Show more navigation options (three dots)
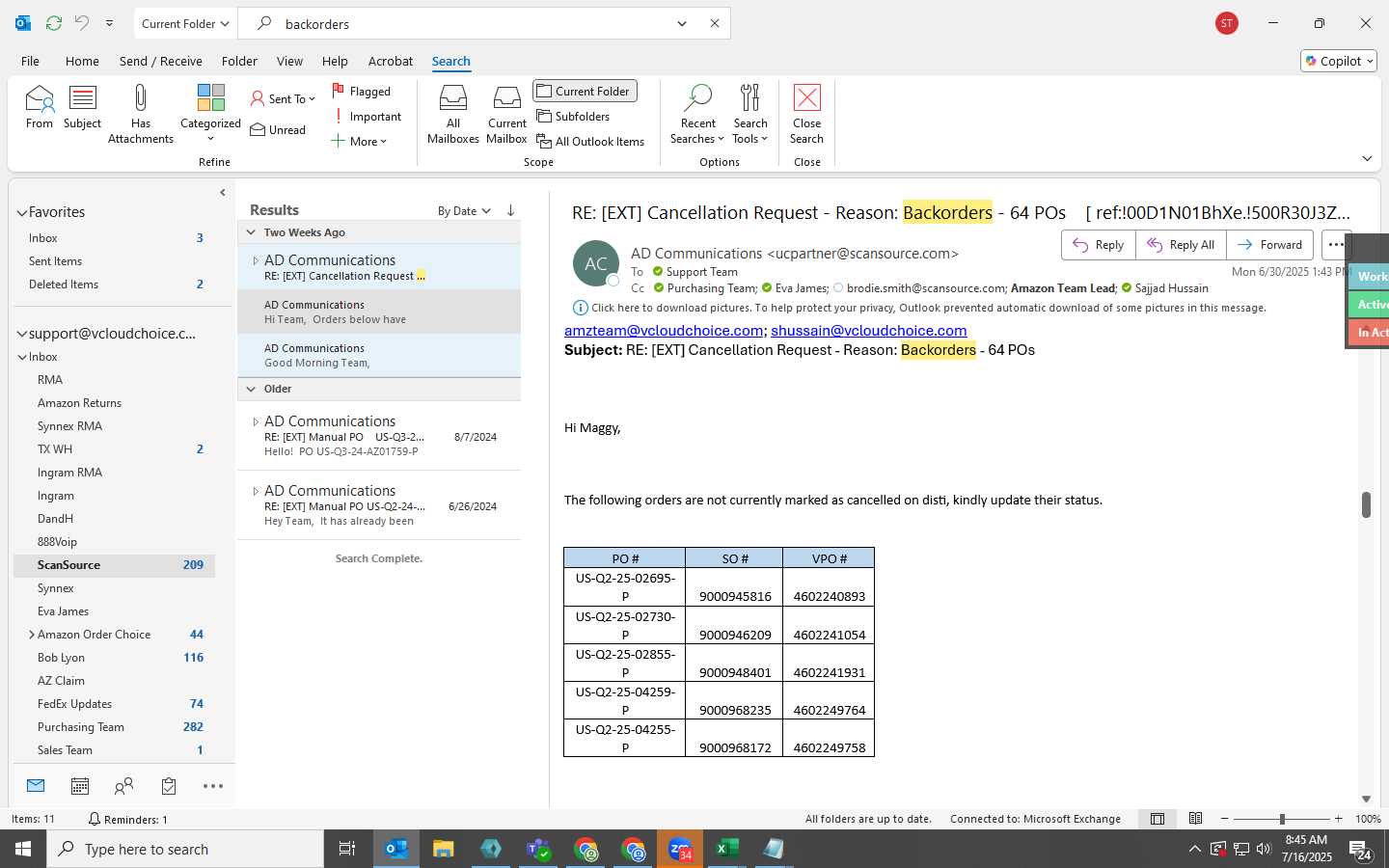Image resolution: width=1389 pixels, height=868 pixels. pos(213,786)
